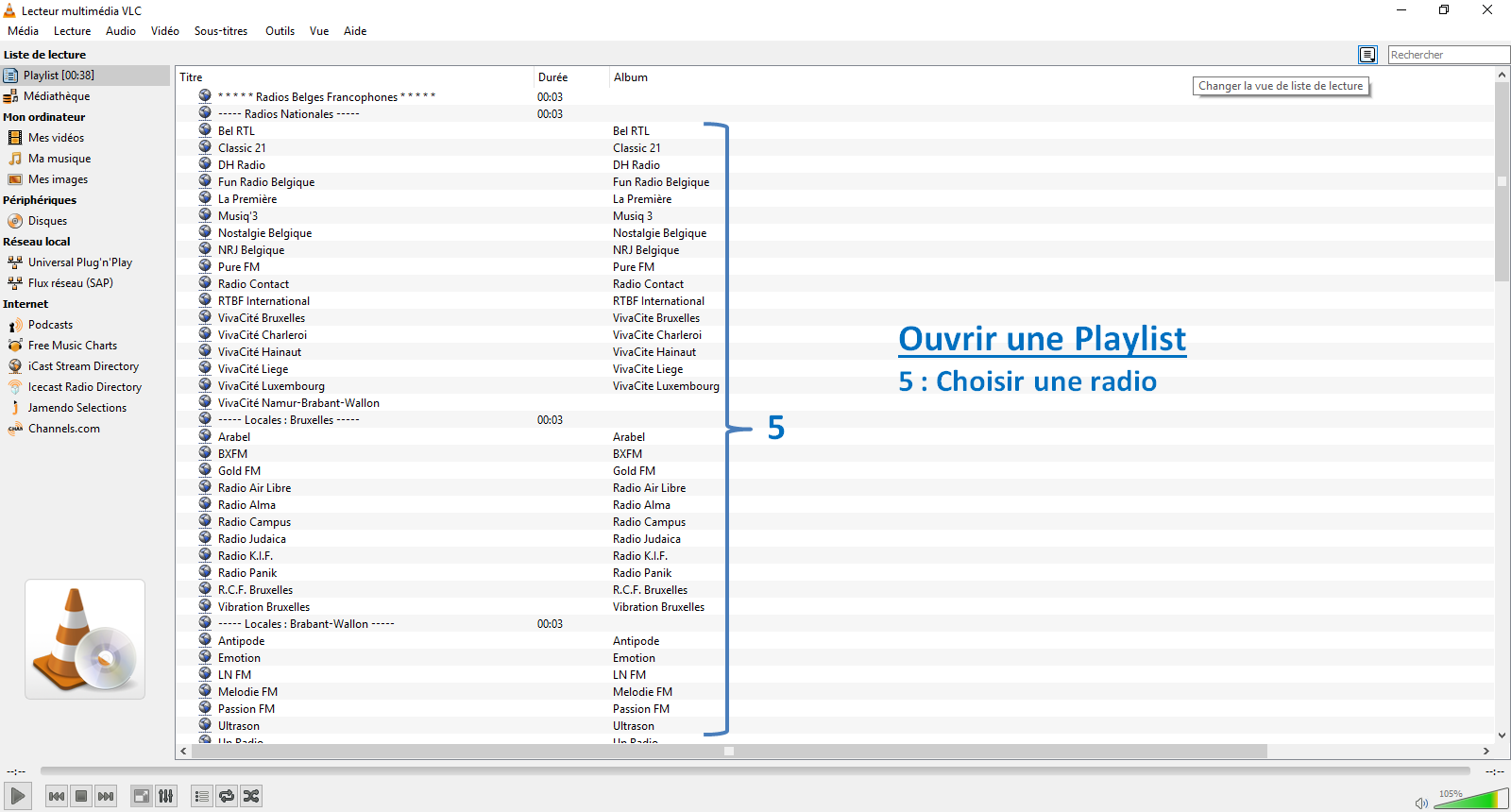Screen dimensions: 1511x812
Task: Open the Média menu
Action: click(x=24, y=31)
